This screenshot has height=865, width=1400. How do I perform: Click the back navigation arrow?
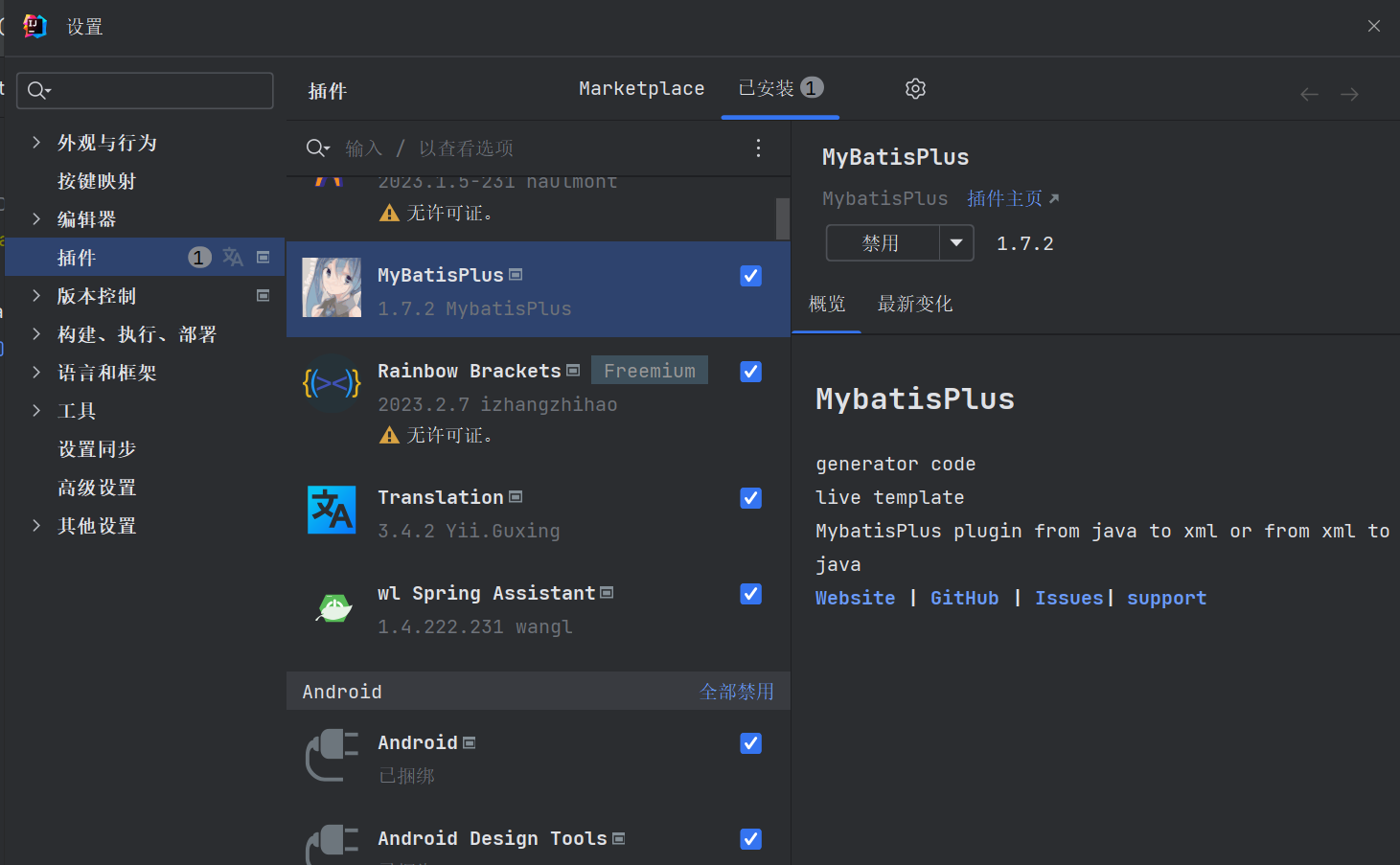[x=1309, y=94]
